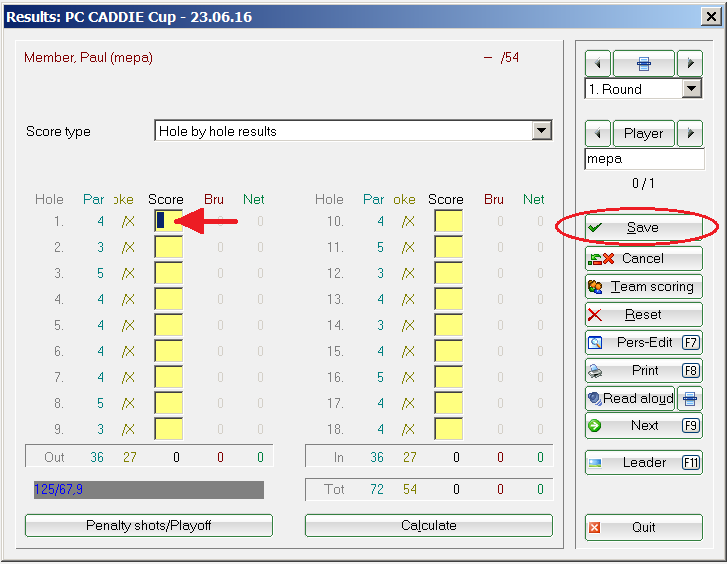
Task: Click score field for hole 11
Action: [x=449, y=247]
